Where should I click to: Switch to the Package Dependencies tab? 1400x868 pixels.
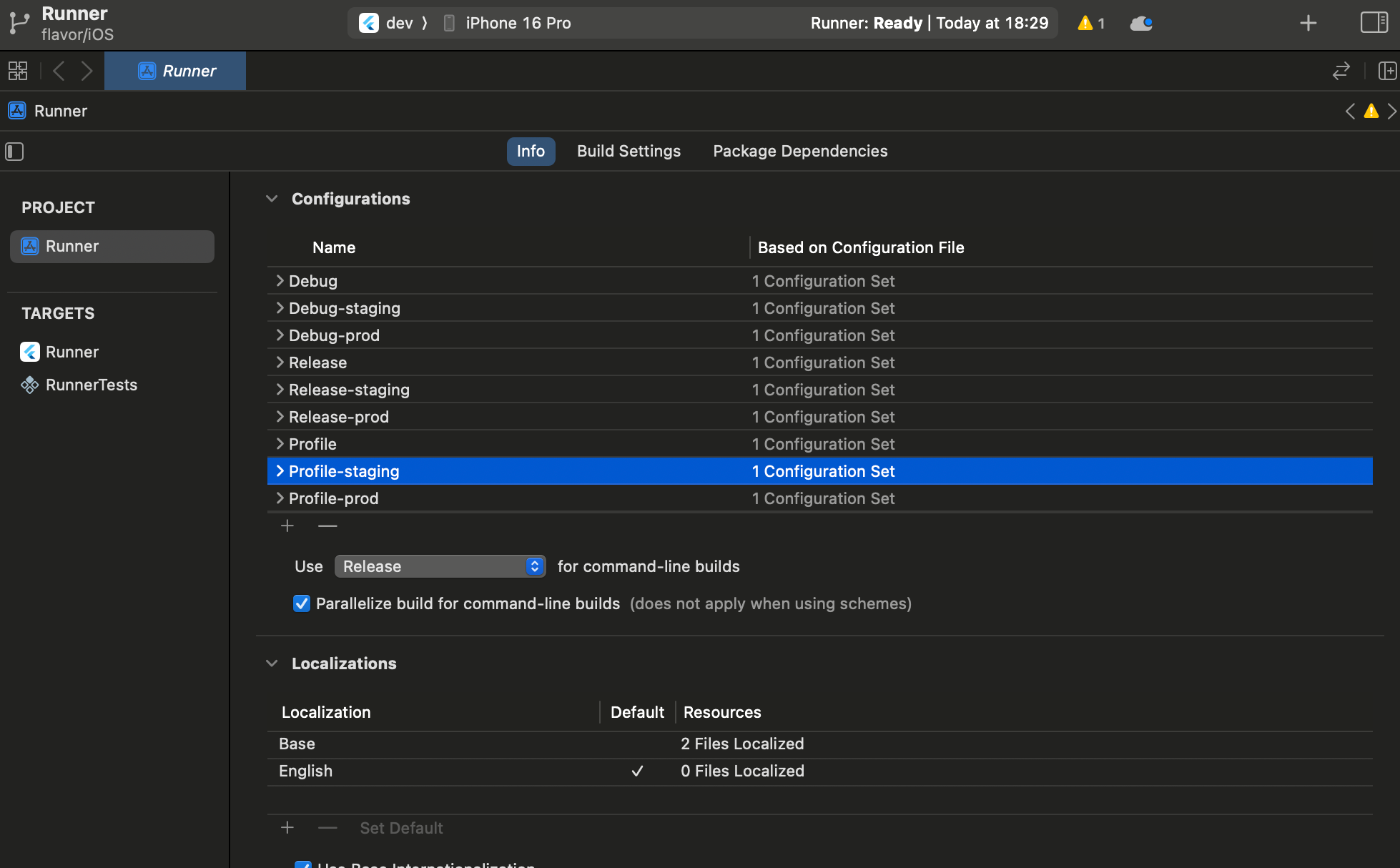pos(800,151)
